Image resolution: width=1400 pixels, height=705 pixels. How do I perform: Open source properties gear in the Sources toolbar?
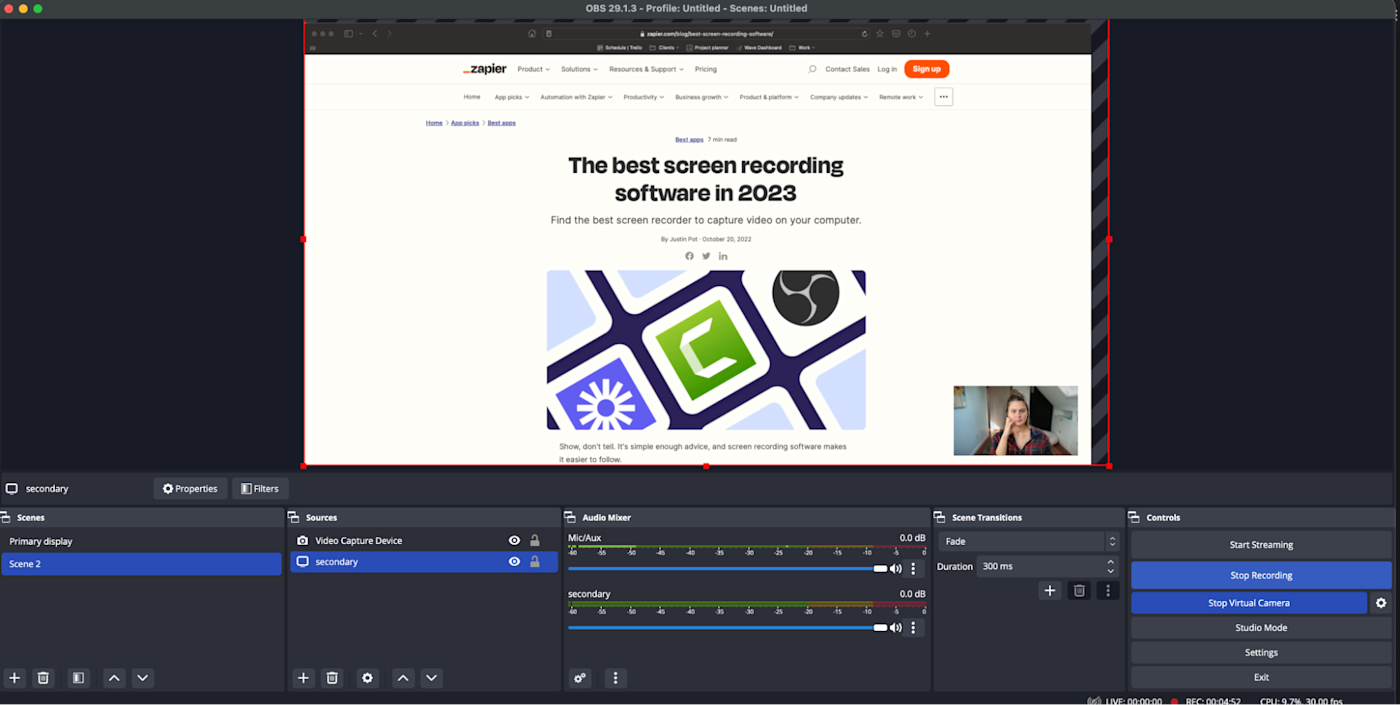367,678
